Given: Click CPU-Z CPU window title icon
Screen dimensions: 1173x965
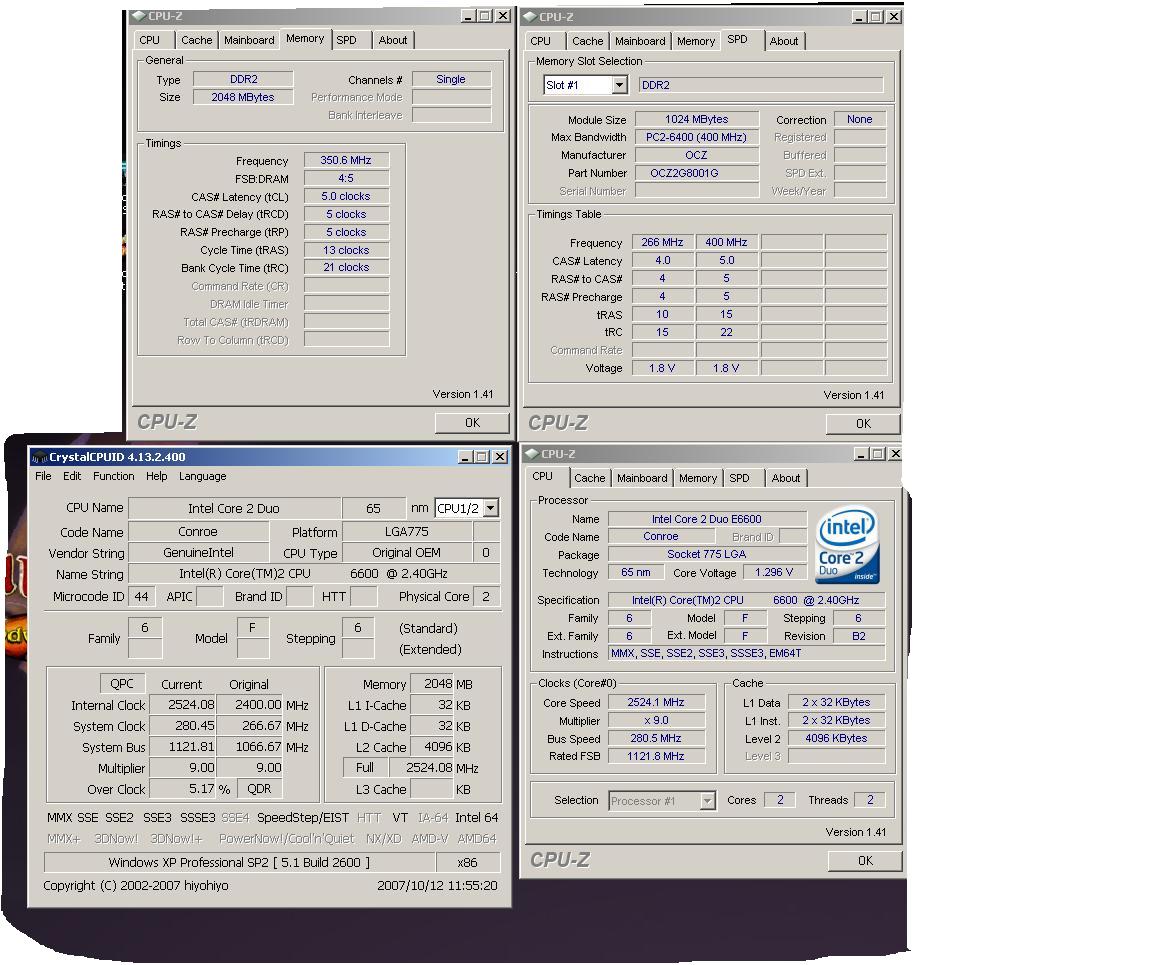Looking at the screenshot, I should 531,453.
